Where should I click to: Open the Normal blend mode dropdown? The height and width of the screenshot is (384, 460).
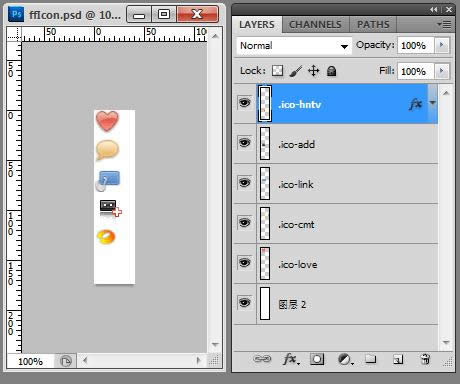point(294,46)
